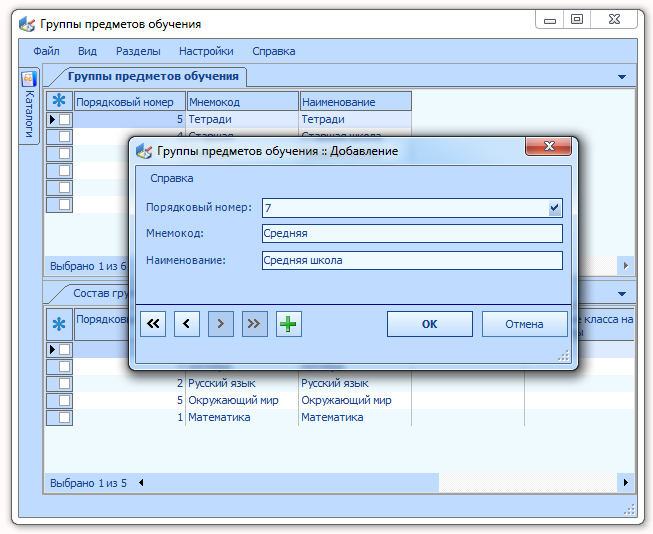Open Справка in main menu bar
This screenshot has width=653, height=534.
coord(274,51)
